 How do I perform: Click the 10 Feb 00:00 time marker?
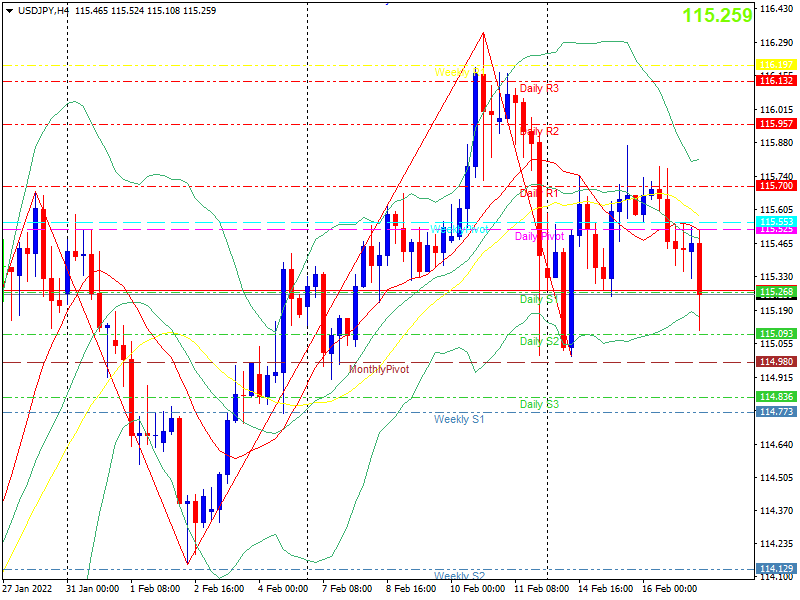coord(477,589)
